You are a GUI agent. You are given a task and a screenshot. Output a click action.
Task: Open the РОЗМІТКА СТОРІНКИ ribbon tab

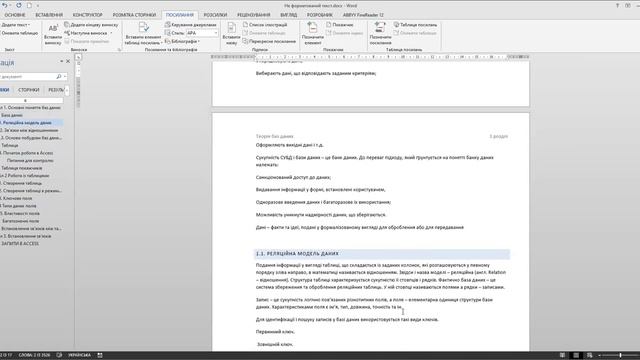click(134, 15)
